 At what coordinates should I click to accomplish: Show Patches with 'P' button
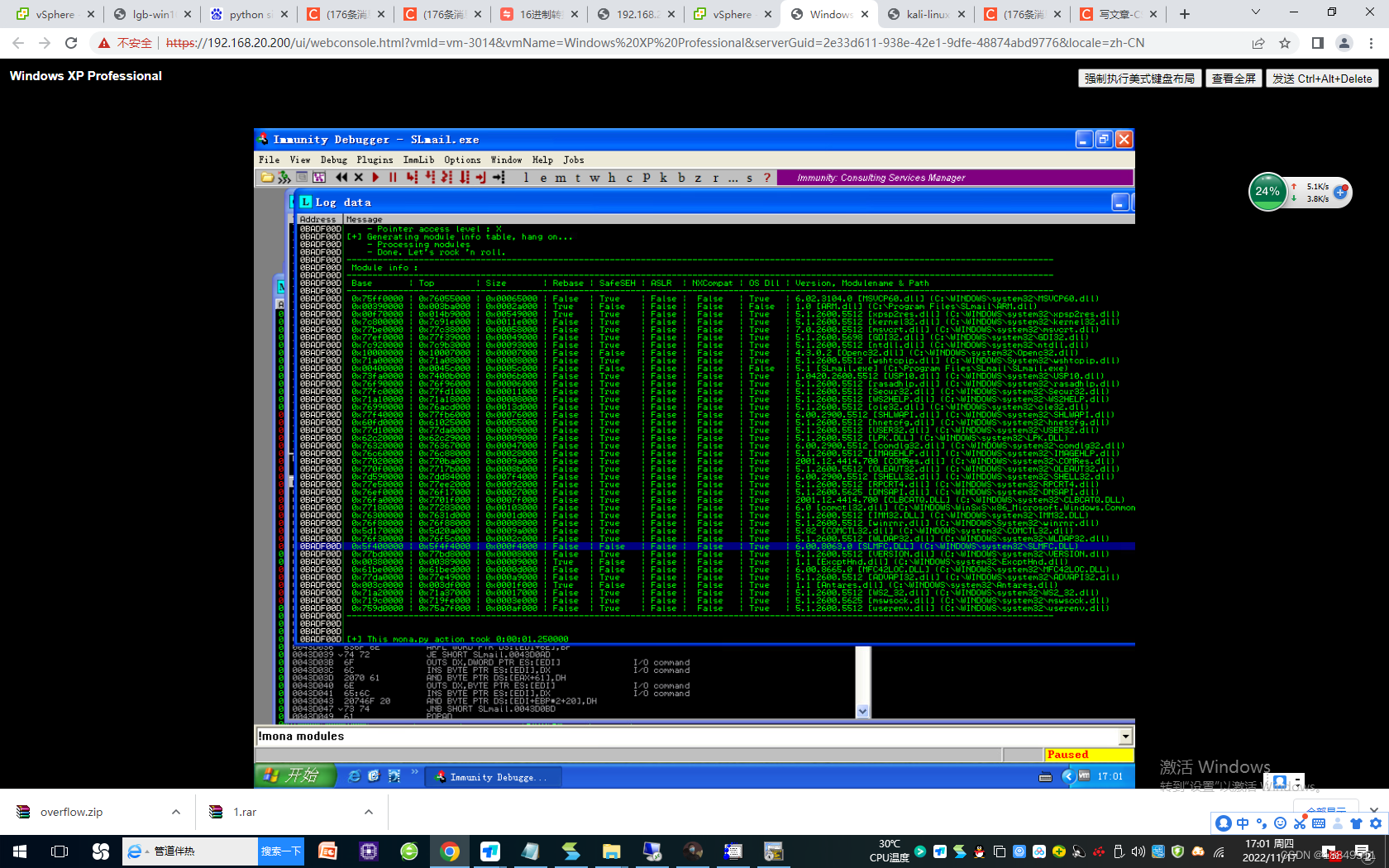click(x=647, y=177)
